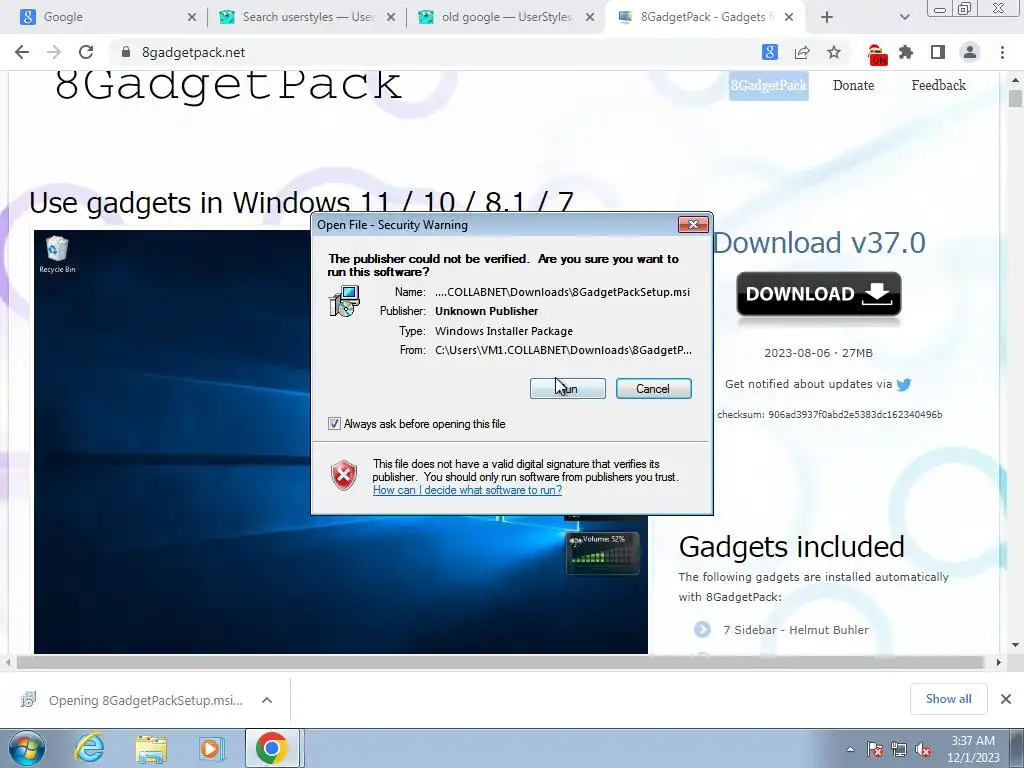This screenshot has height=768, width=1024.
Task: Click the Download v37.0 heading
Action: click(x=819, y=242)
